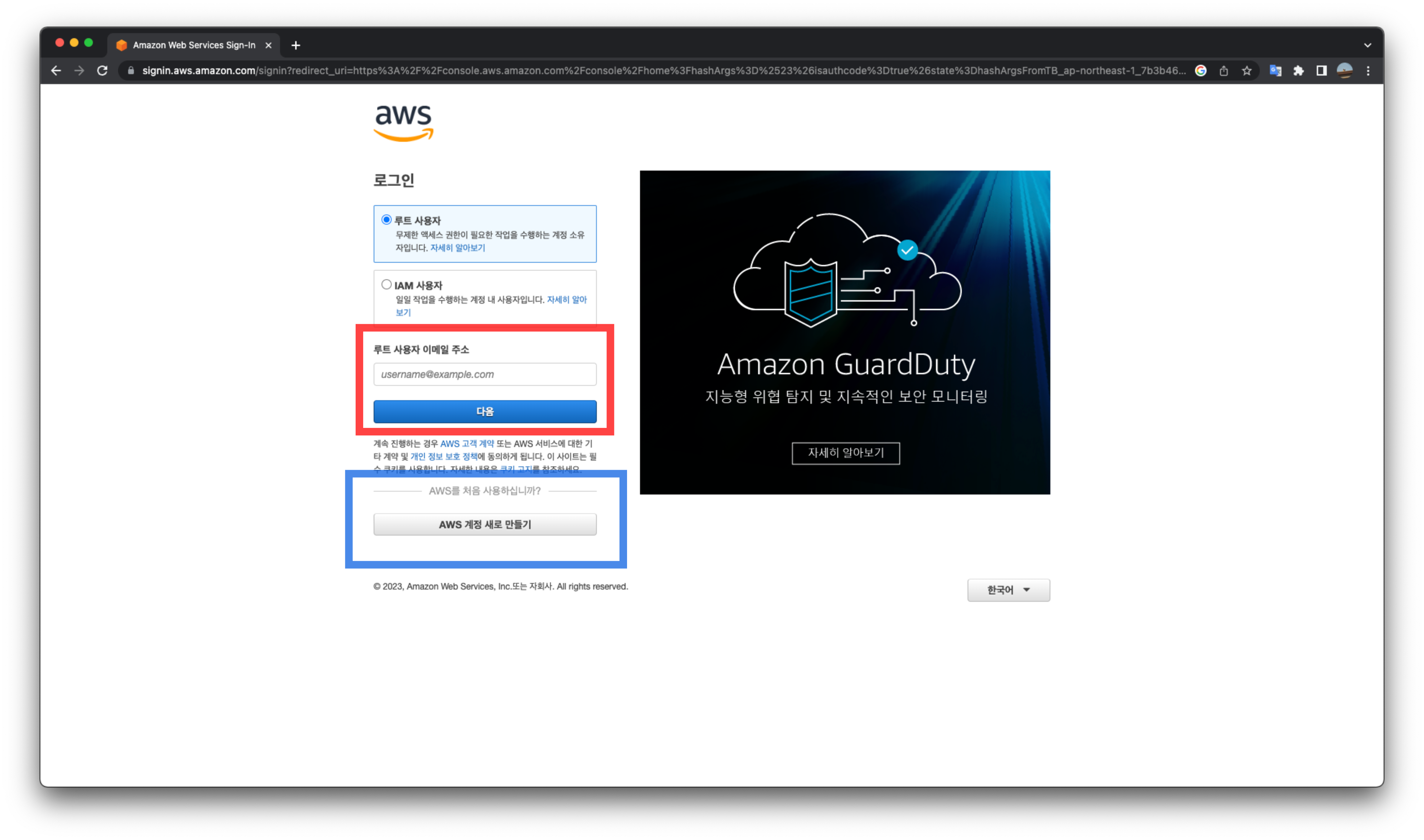
Task: Open the 한국어 language dropdown
Action: pos(1008,590)
